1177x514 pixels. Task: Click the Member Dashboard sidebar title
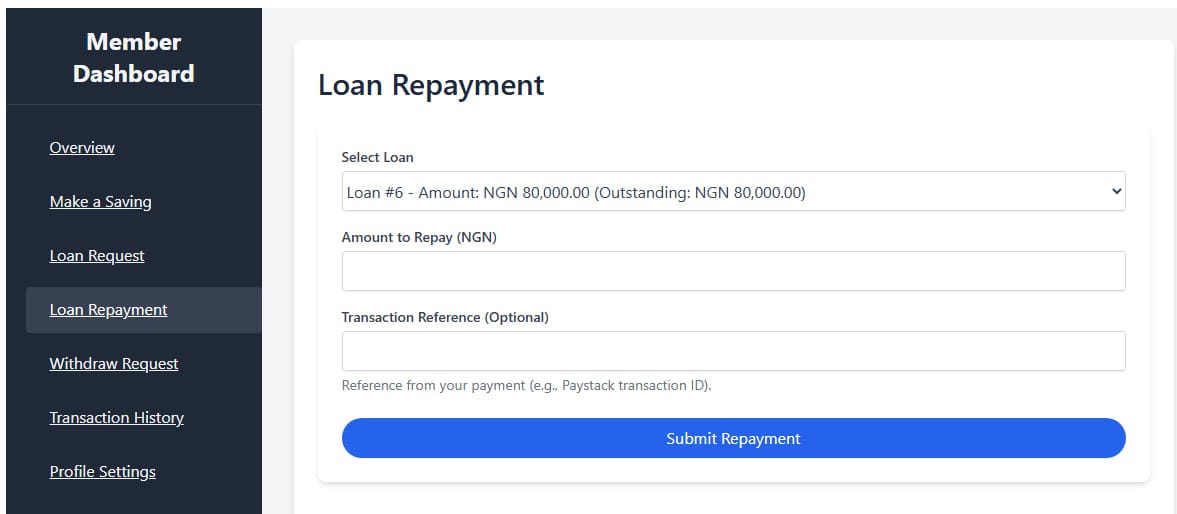tap(133, 58)
